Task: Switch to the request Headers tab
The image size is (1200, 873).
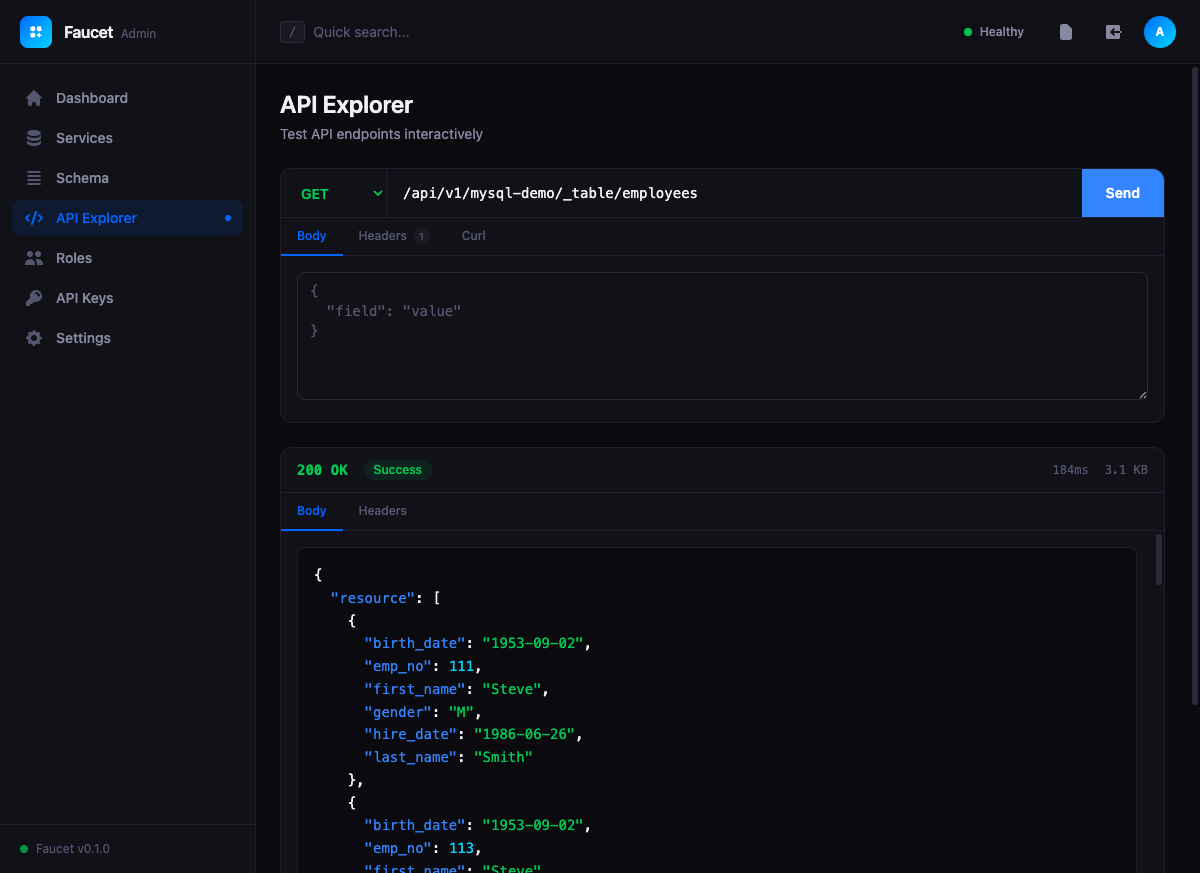Action: coord(394,236)
